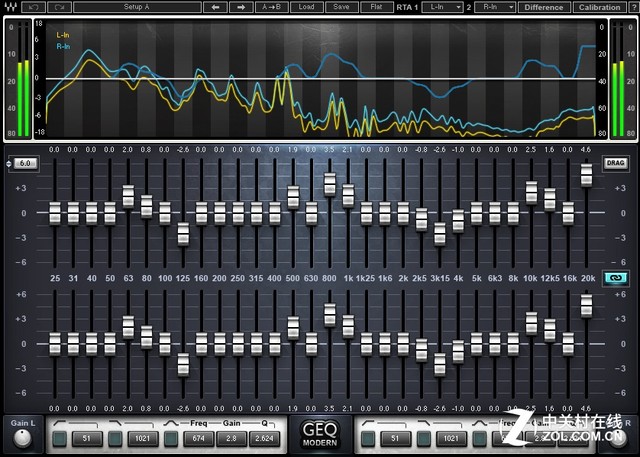Click the GEQ Modern logo badge

(320, 434)
